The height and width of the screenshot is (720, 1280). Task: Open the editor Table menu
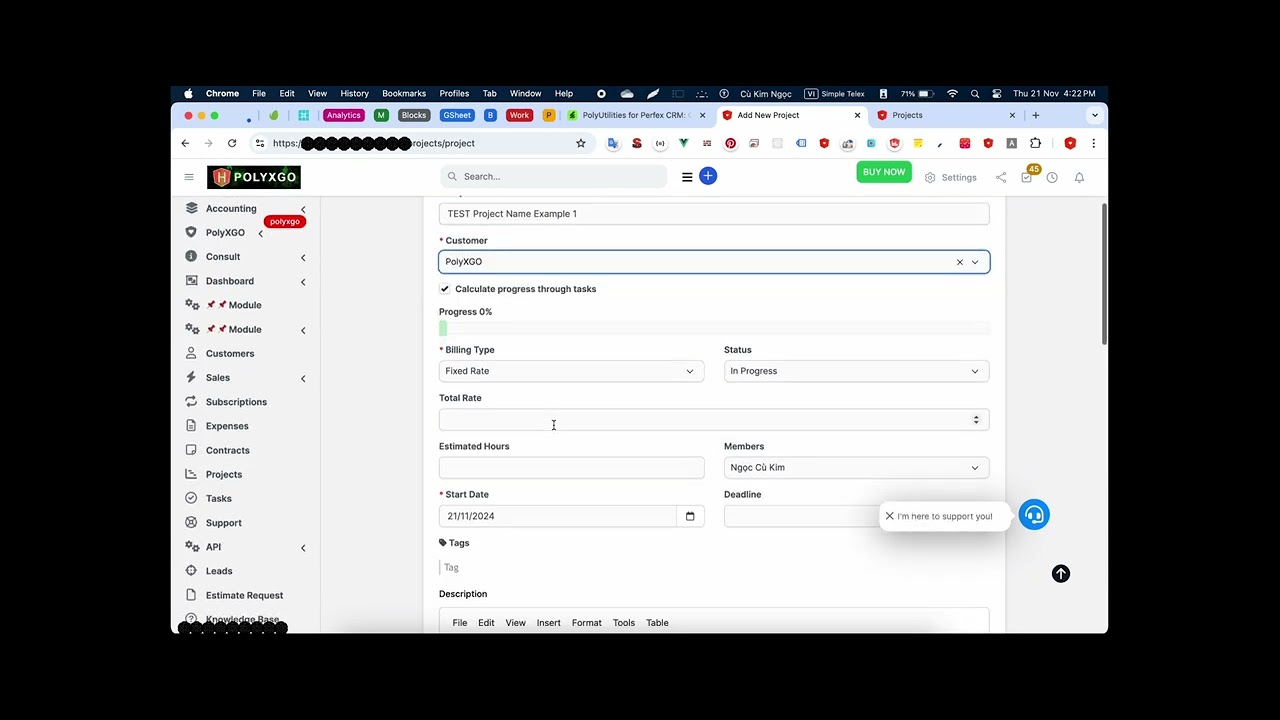pyautogui.click(x=657, y=623)
